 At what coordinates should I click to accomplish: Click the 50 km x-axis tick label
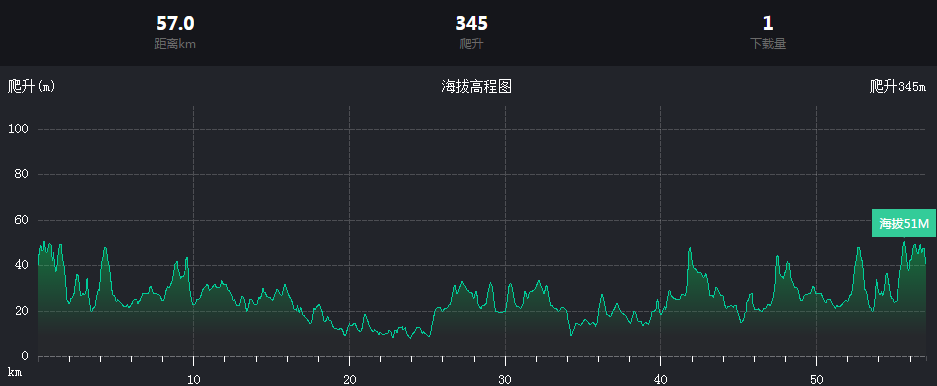(816, 380)
